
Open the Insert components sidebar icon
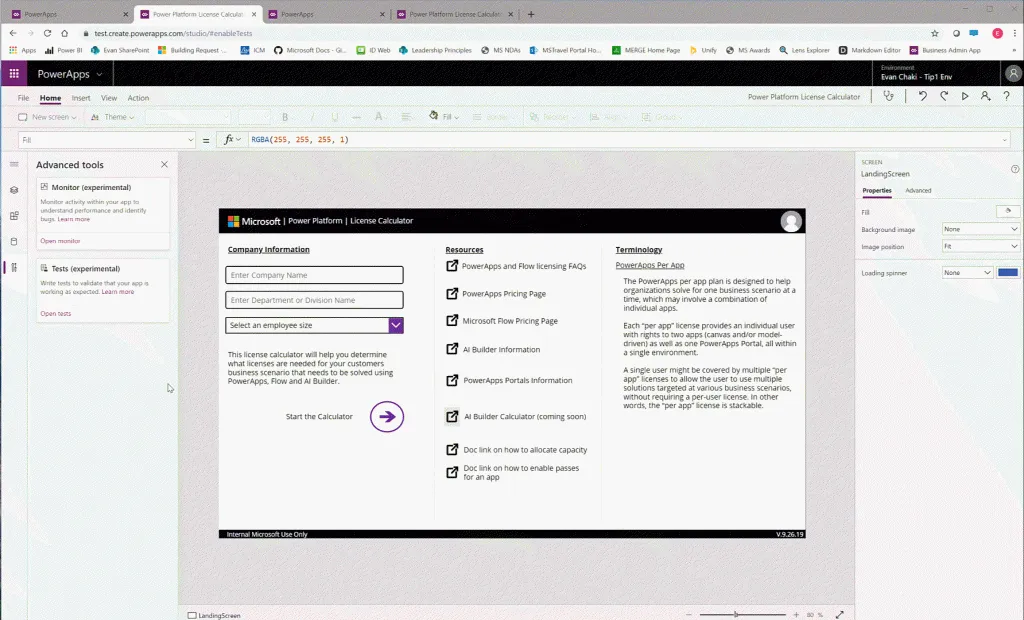(14, 216)
